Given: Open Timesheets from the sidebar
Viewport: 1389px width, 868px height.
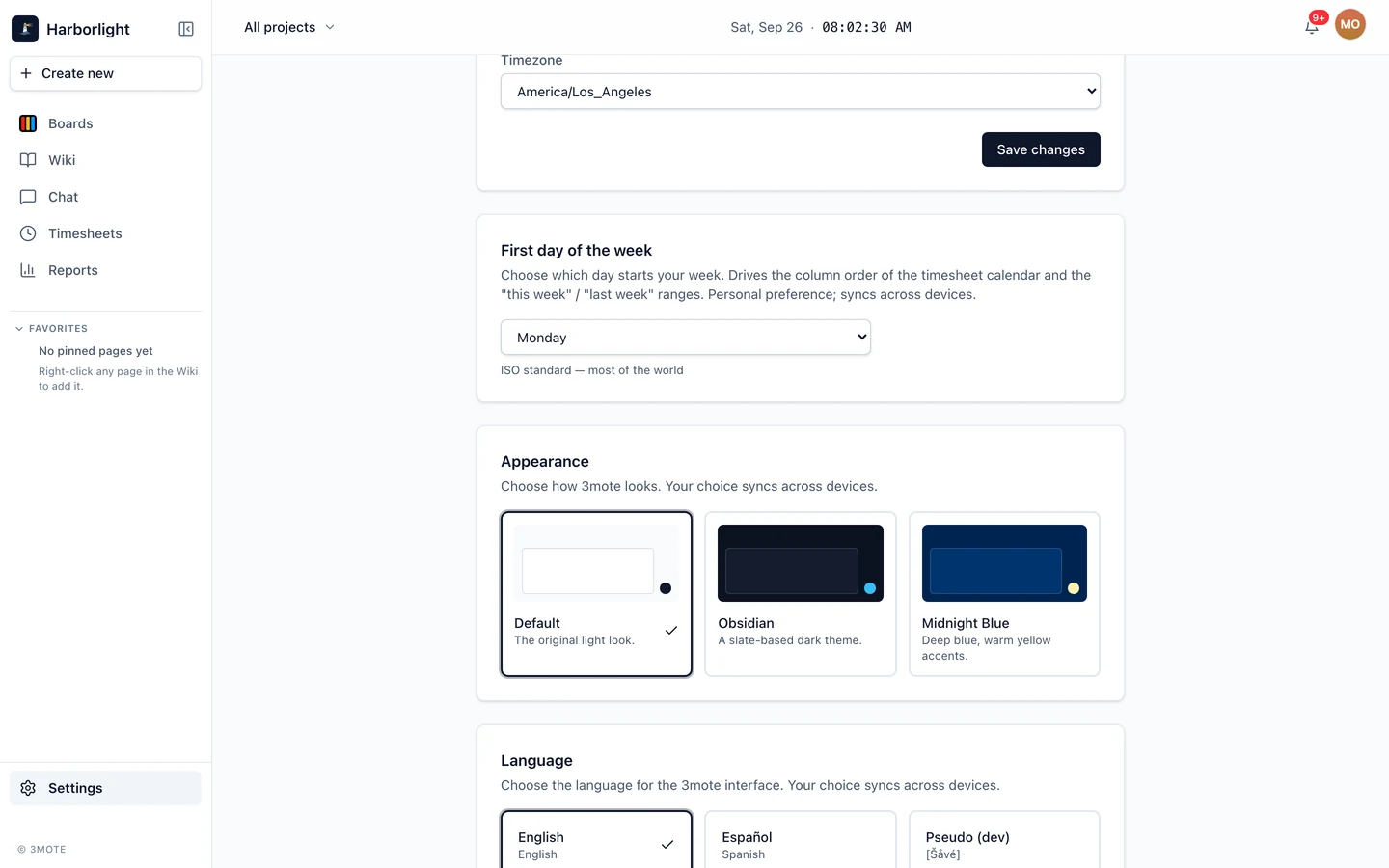Looking at the screenshot, I should pos(105,233).
